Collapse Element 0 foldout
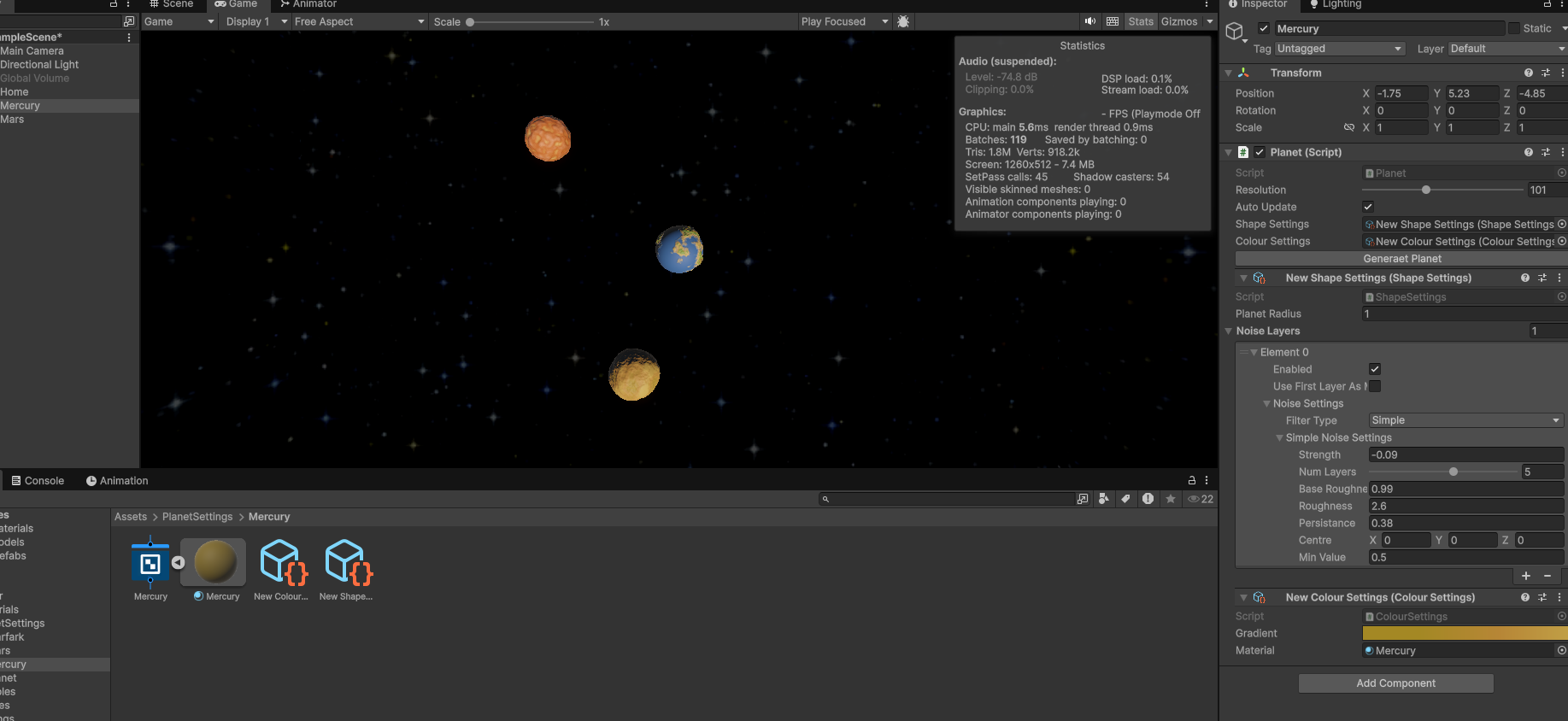This screenshot has width=1568, height=721. (1254, 352)
